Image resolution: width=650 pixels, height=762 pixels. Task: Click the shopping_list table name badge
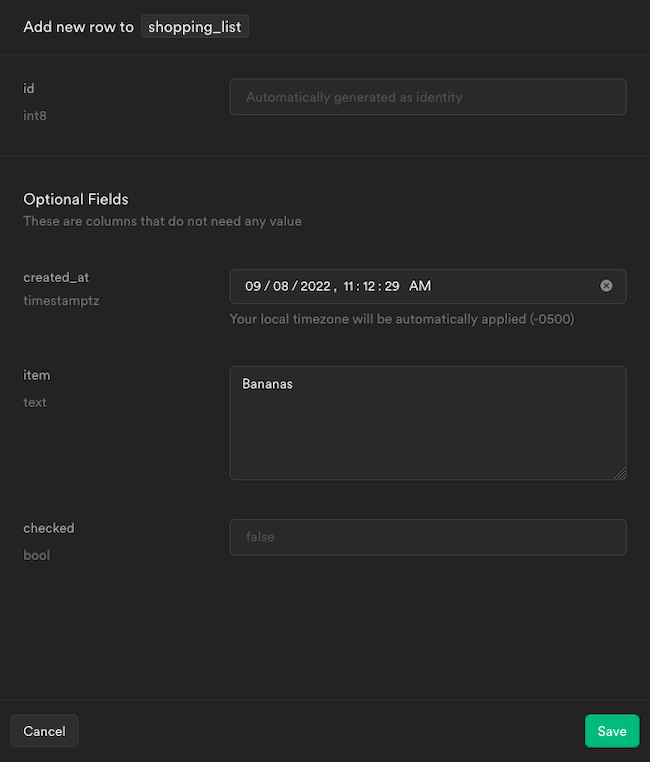click(x=195, y=27)
